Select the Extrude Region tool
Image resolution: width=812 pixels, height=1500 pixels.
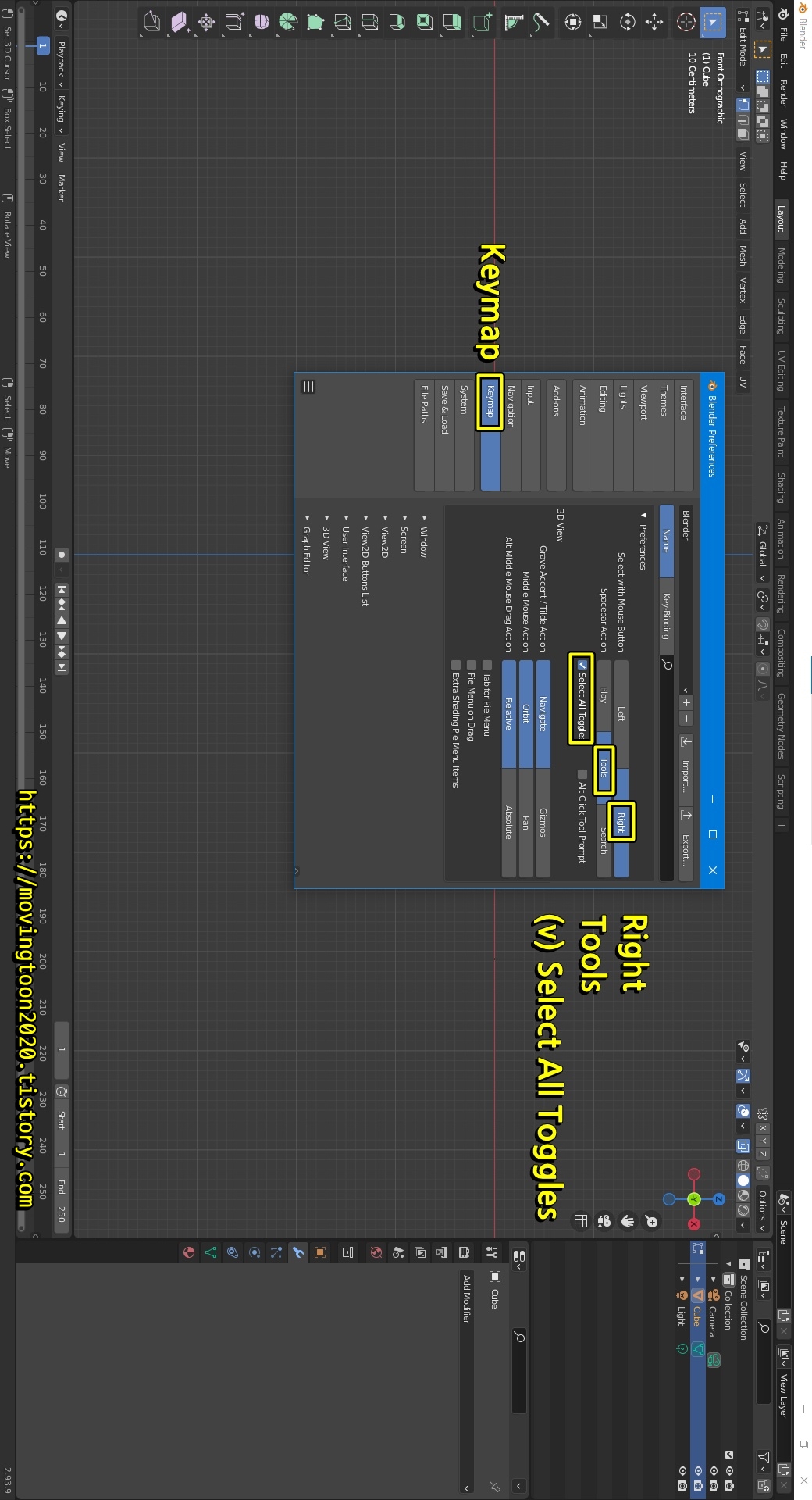[x=451, y=22]
